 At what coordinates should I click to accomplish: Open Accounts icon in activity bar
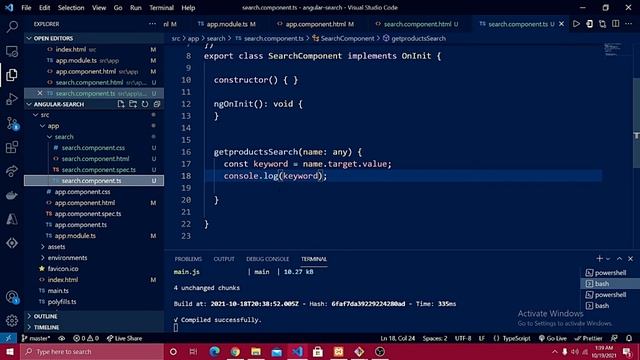pyautogui.click(x=12, y=297)
